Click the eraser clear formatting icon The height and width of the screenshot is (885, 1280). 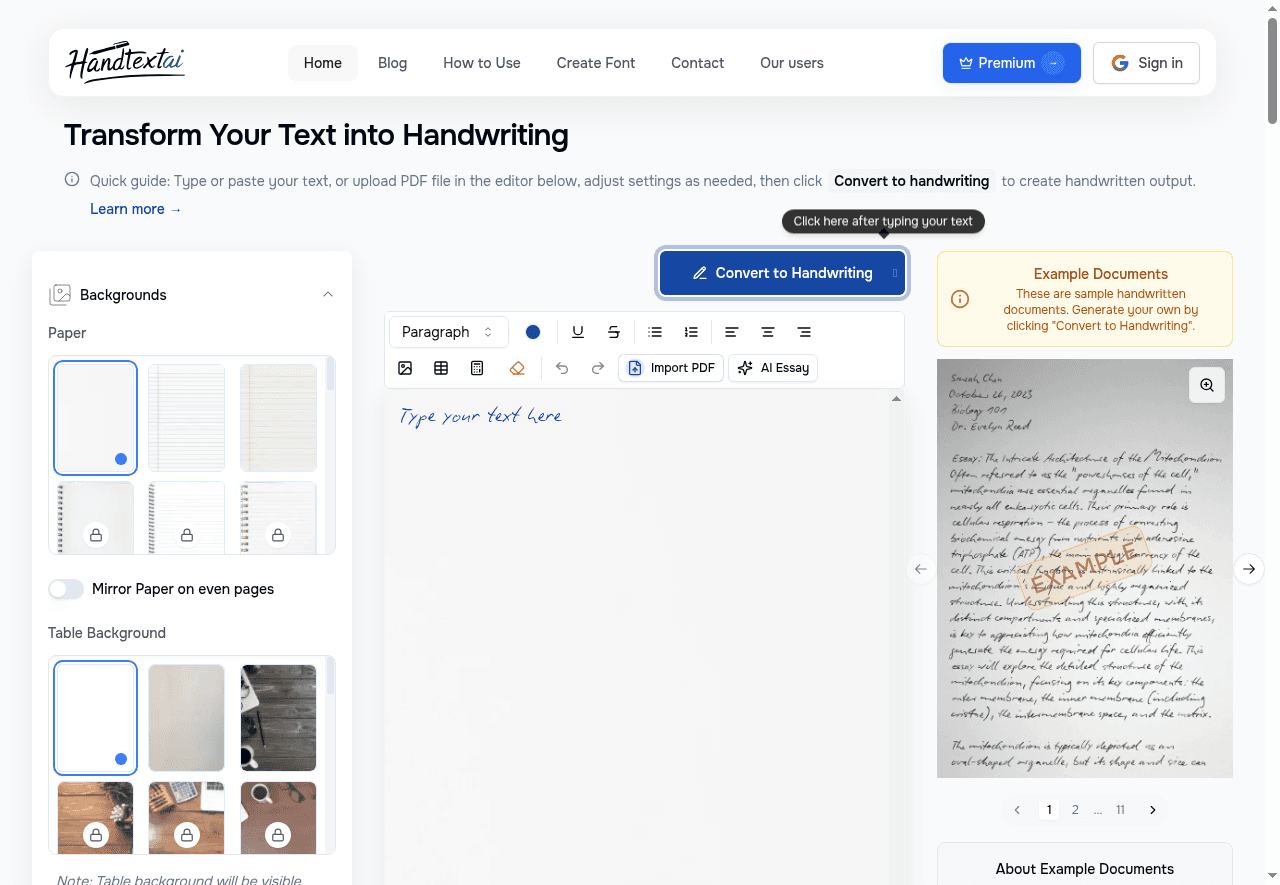click(517, 368)
